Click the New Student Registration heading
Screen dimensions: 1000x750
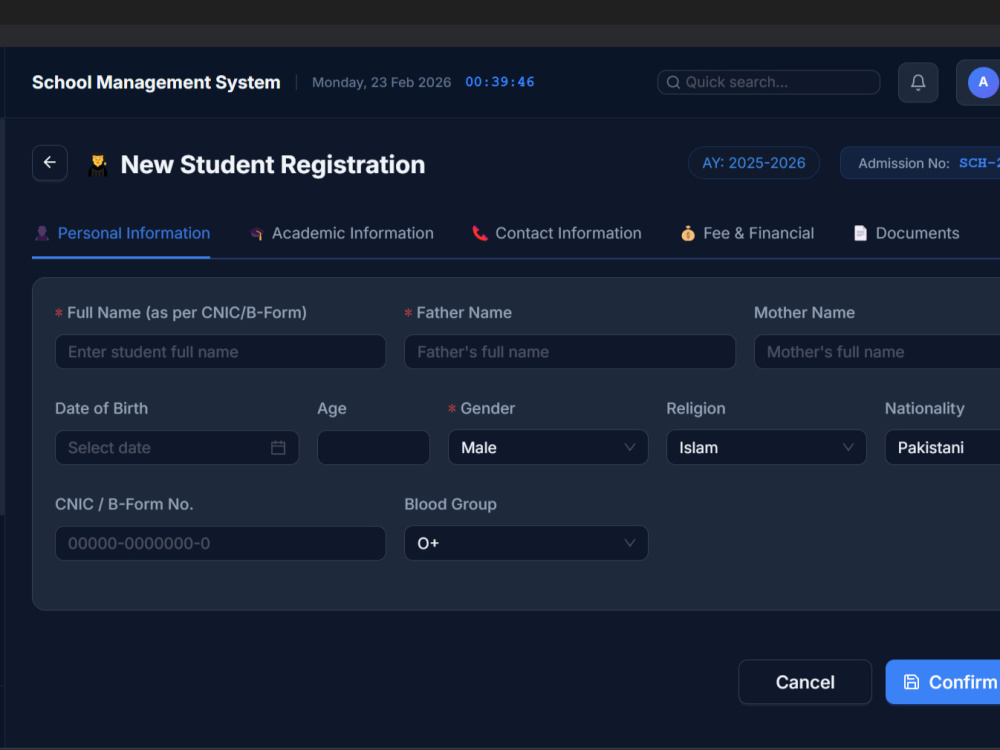(273, 165)
